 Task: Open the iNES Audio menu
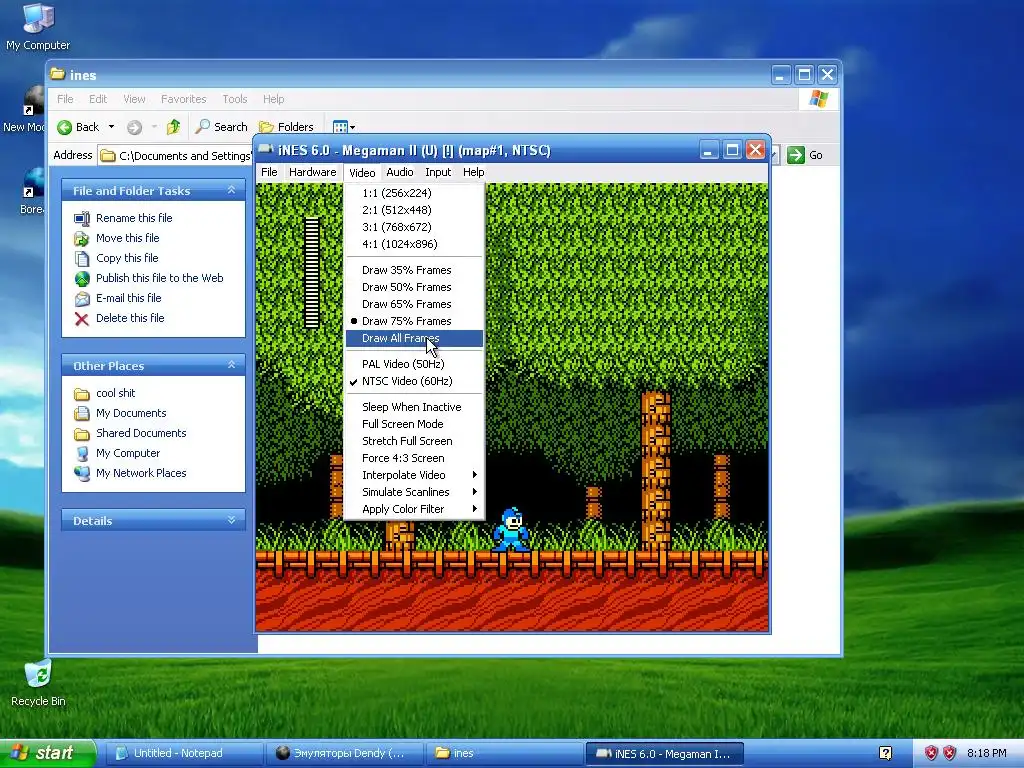pos(400,172)
